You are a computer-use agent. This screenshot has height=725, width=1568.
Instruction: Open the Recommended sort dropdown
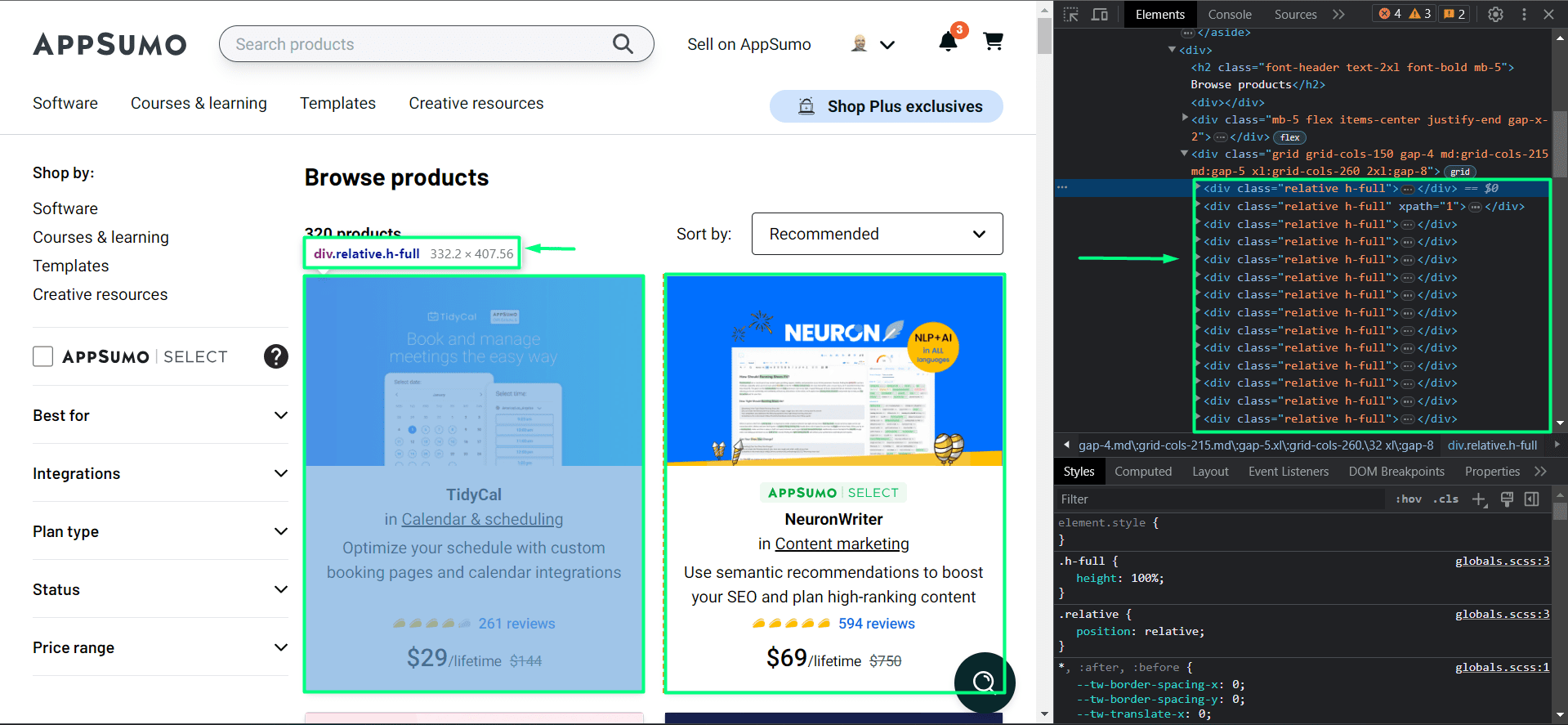pos(877,234)
